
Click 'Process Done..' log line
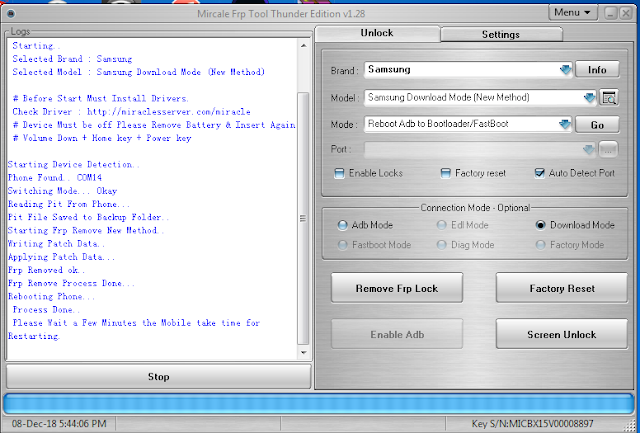(46, 310)
